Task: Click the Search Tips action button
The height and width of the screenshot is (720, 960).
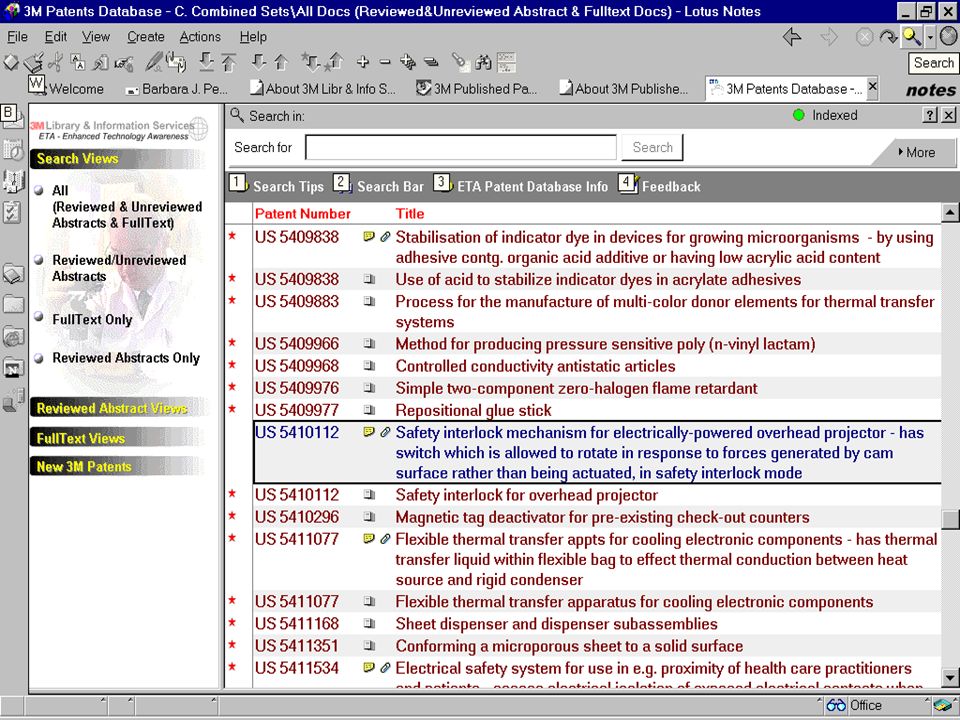Action: click(276, 185)
